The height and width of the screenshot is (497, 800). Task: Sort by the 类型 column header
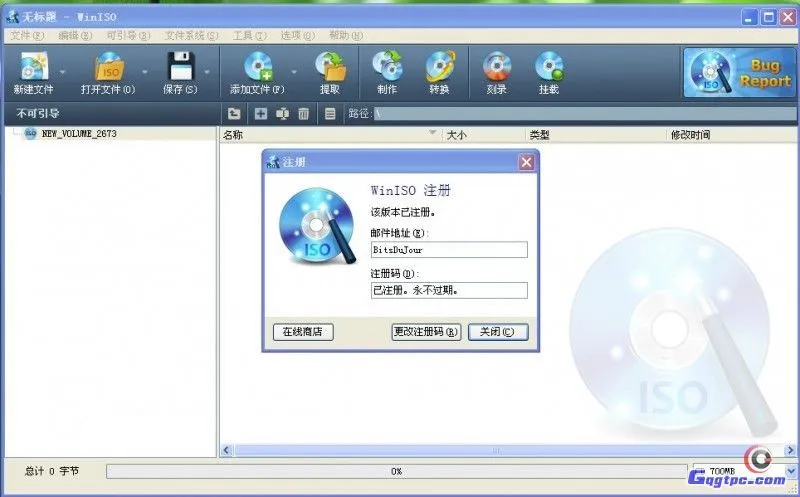(595, 135)
